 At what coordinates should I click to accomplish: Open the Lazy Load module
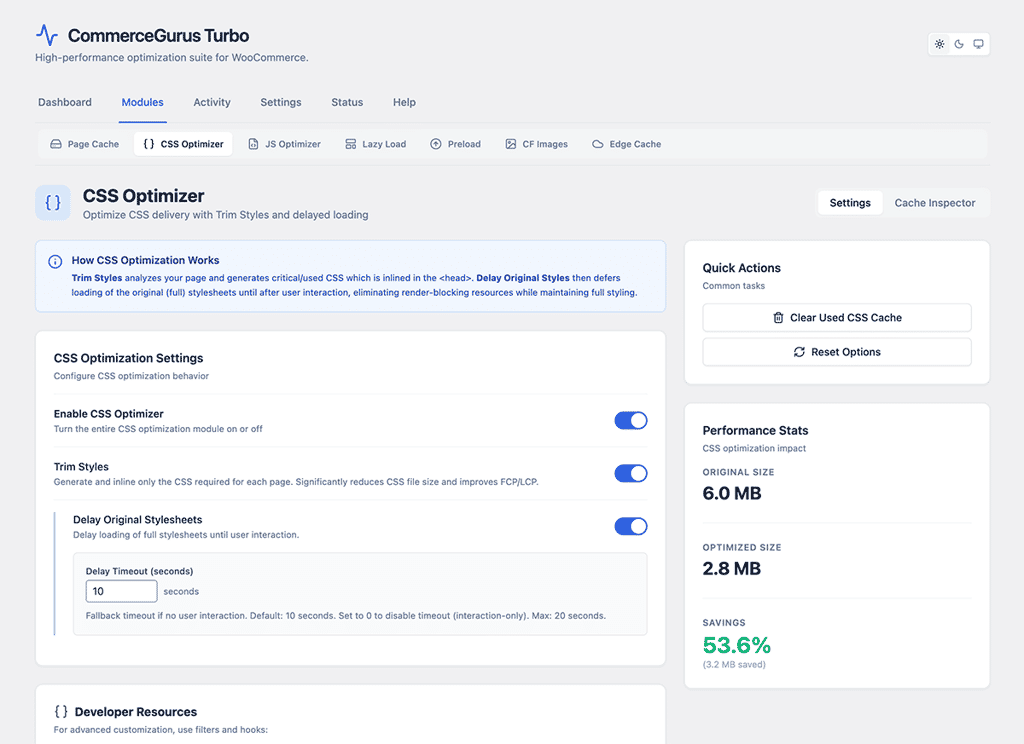click(376, 144)
